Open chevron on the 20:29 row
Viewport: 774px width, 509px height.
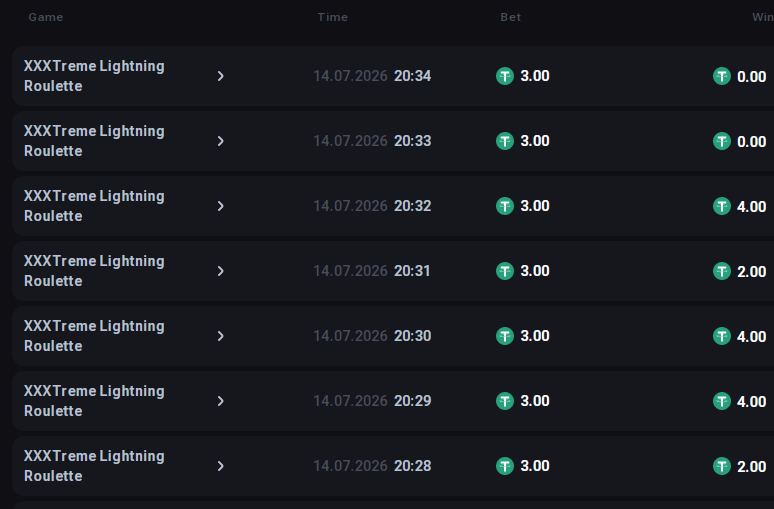point(221,401)
